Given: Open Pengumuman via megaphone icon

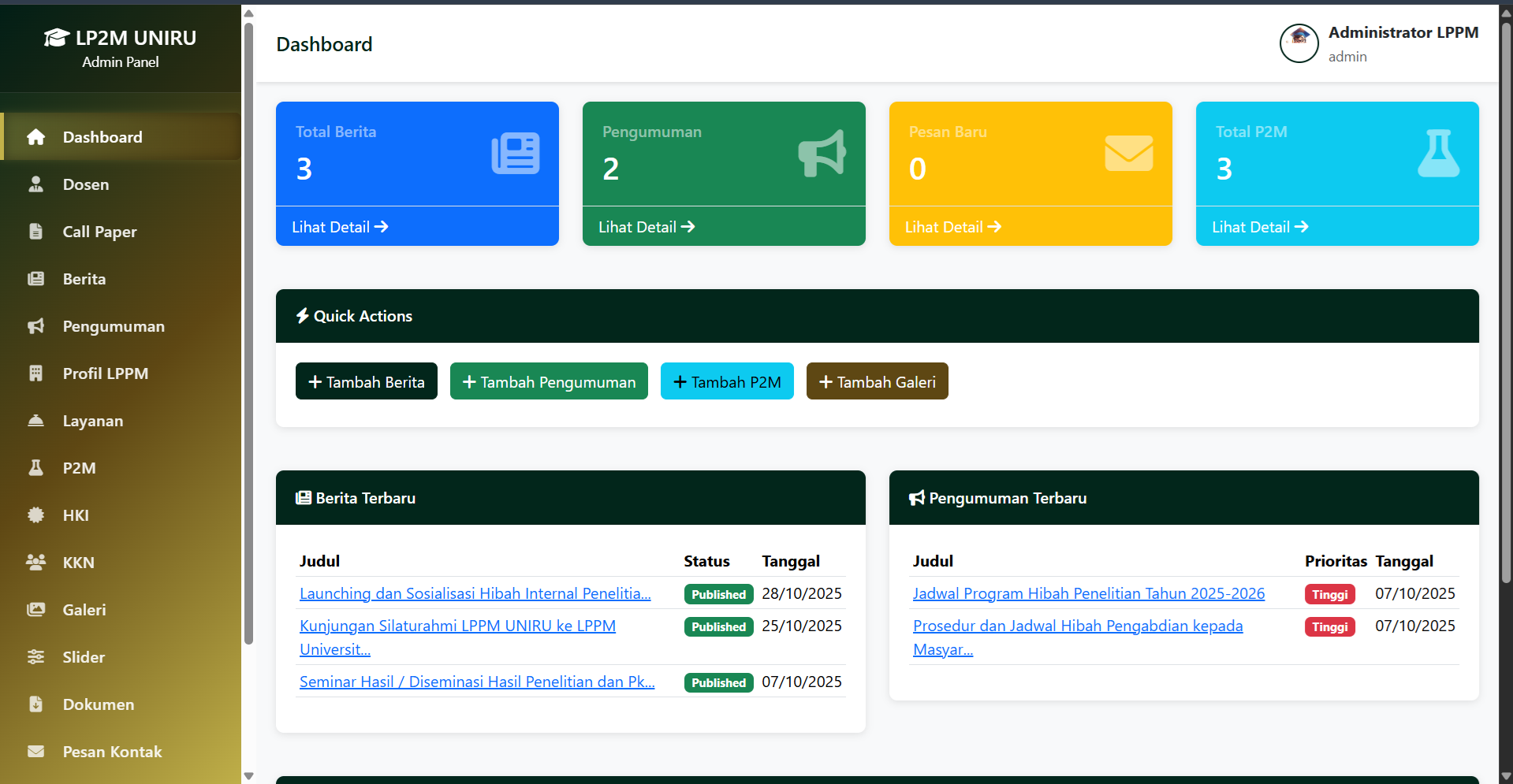Looking at the screenshot, I should (x=36, y=325).
